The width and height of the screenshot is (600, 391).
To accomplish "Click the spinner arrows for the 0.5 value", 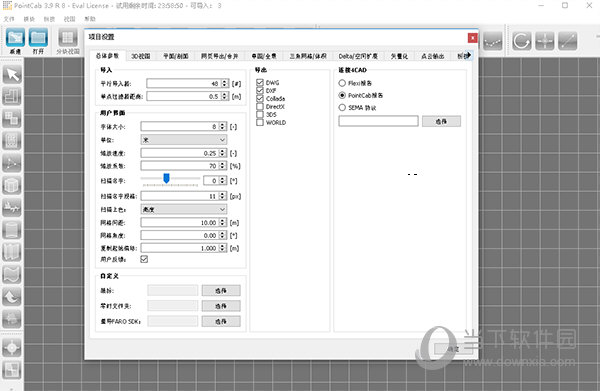I will click(225, 96).
